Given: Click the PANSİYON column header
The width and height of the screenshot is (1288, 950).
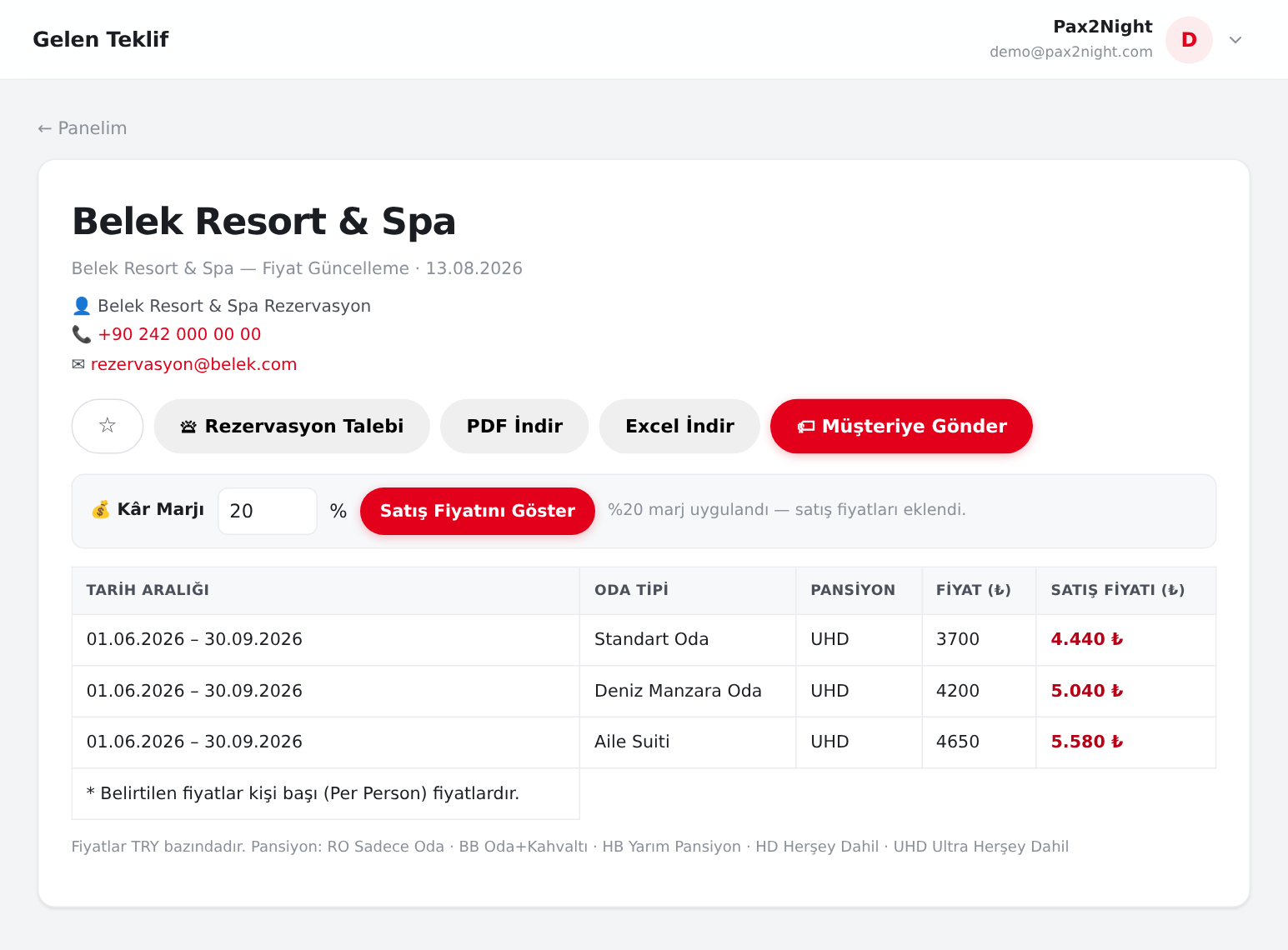Looking at the screenshot, I should point(859,590).
